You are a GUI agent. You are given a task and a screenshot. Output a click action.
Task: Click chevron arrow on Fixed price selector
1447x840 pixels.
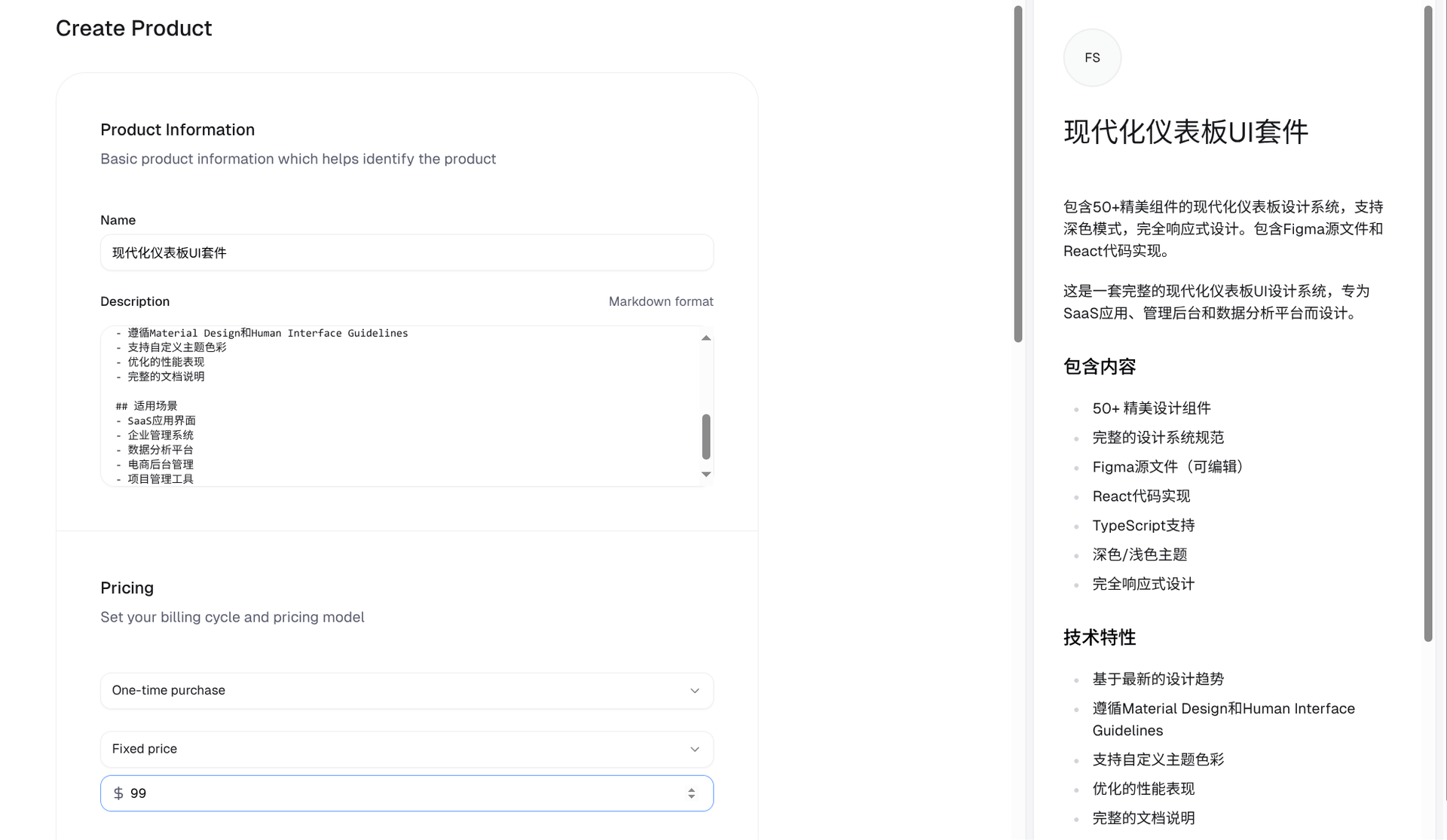[x=695, y=750]
